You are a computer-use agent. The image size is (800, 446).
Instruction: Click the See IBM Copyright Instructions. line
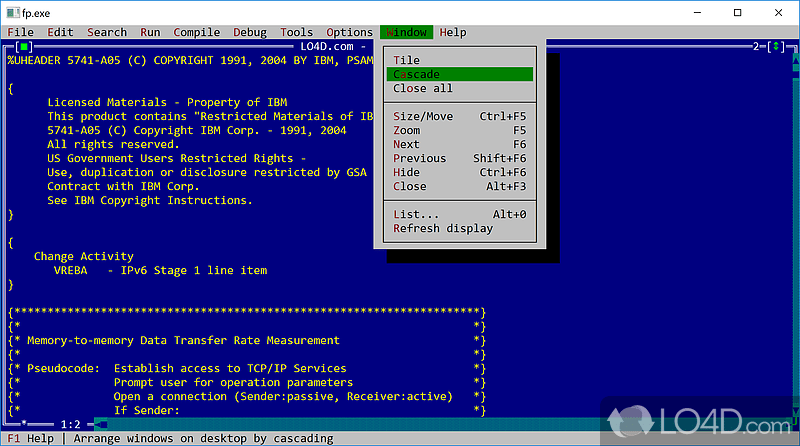tap(150, 201)
